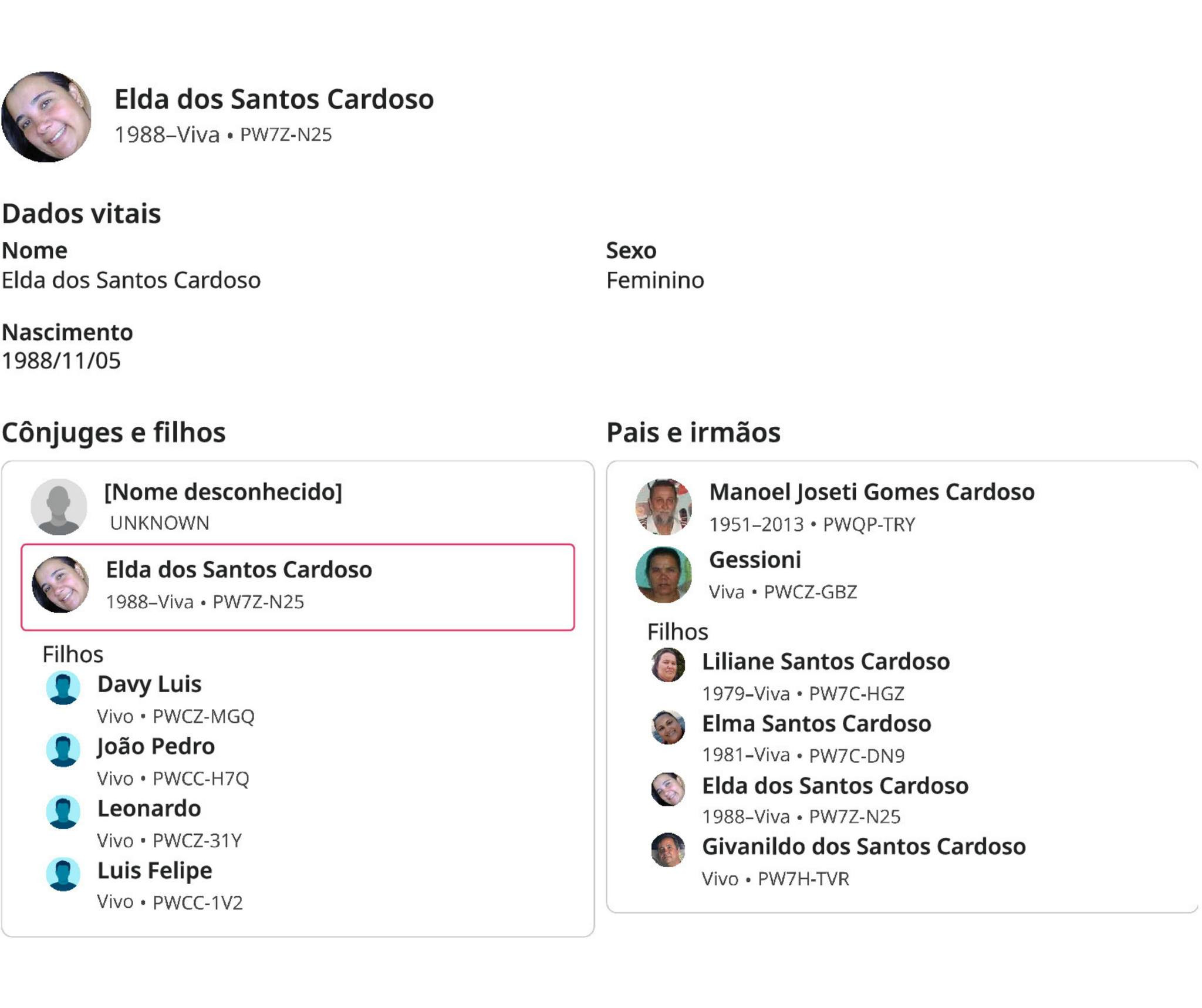
Task: Open the Gessioni name link
Action: [x=755, y=560]
